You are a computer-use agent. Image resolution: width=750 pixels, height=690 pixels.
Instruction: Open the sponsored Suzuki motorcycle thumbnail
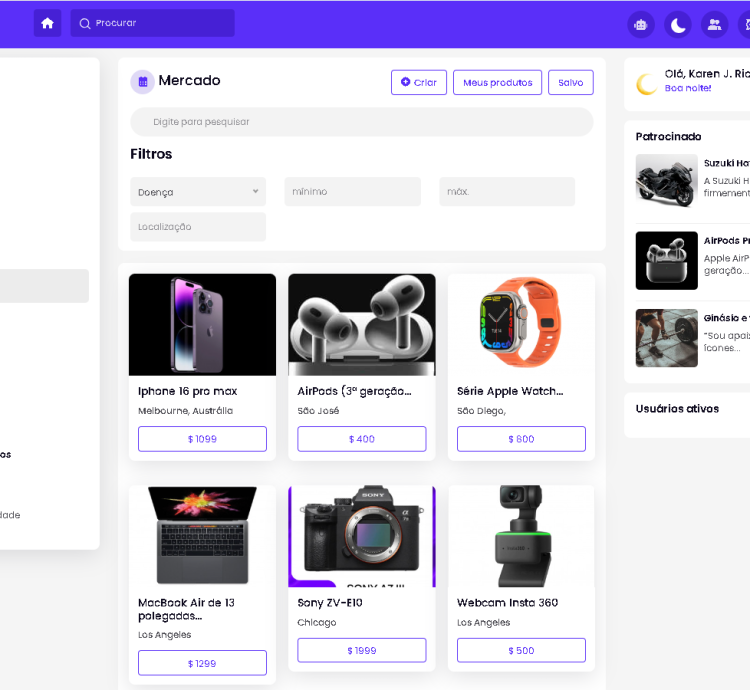(x=666, y=181)
